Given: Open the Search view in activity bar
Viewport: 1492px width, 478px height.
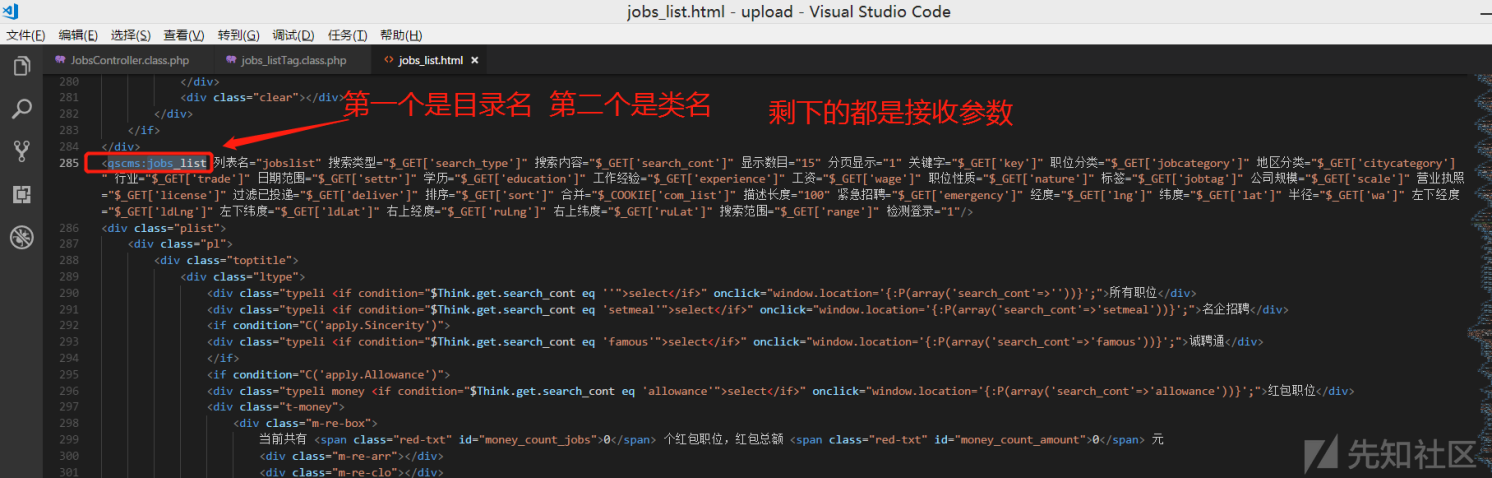Looking at the screenshot, I should 21,109.
